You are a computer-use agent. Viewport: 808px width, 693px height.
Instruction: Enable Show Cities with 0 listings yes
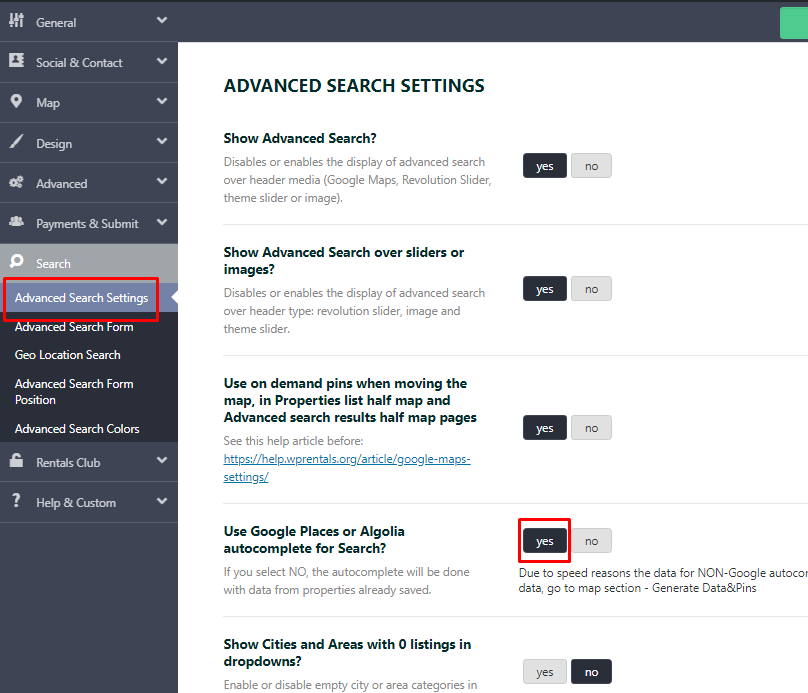[x=544, y=672]
